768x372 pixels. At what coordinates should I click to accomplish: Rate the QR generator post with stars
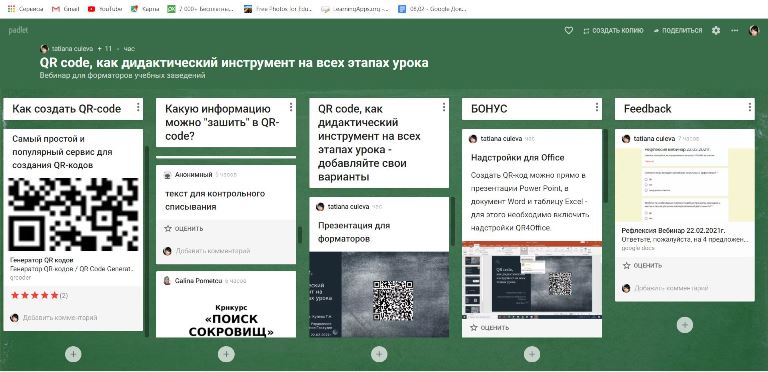tap(34, 295)
